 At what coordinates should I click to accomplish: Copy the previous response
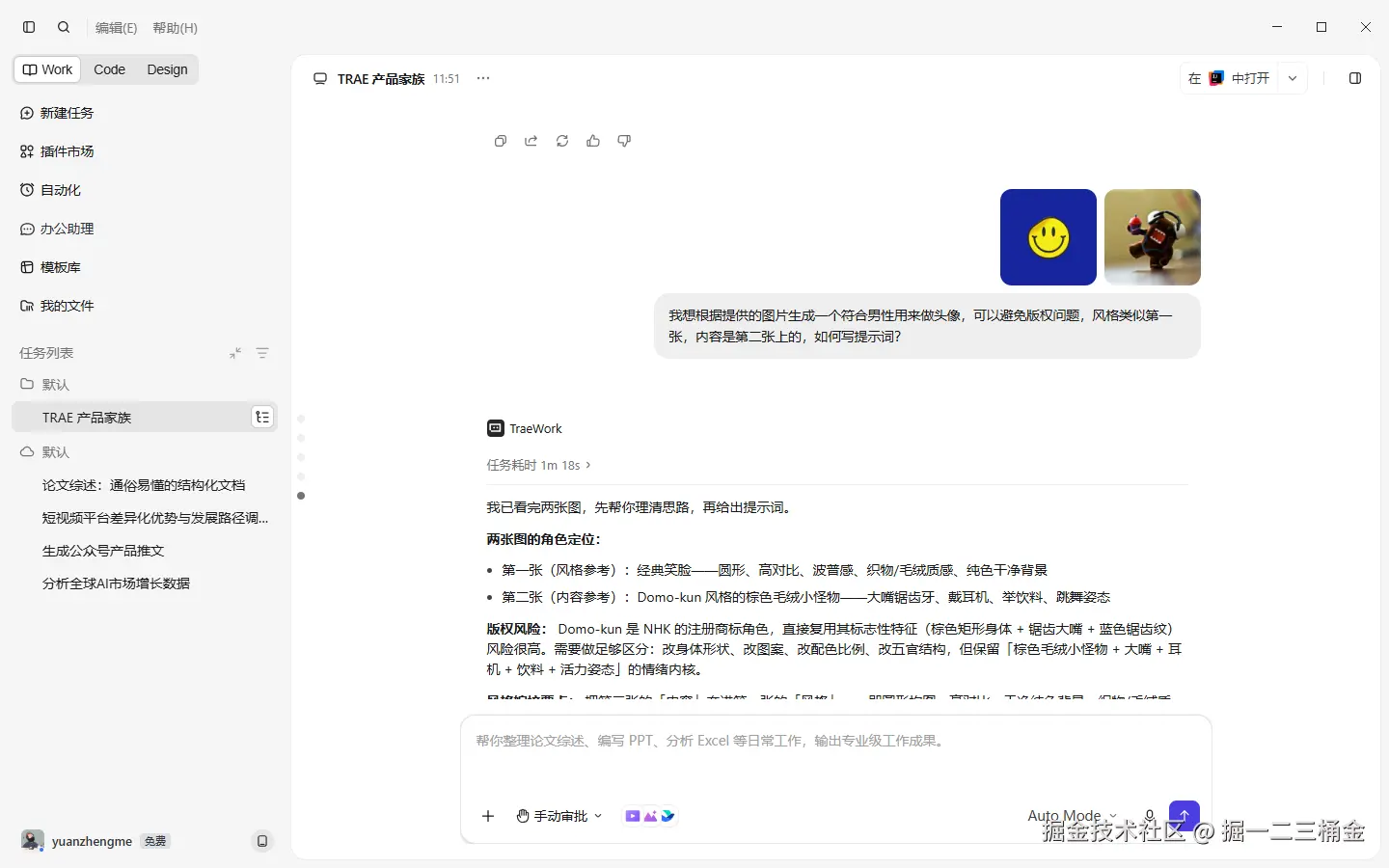click(x=501, y=141)
